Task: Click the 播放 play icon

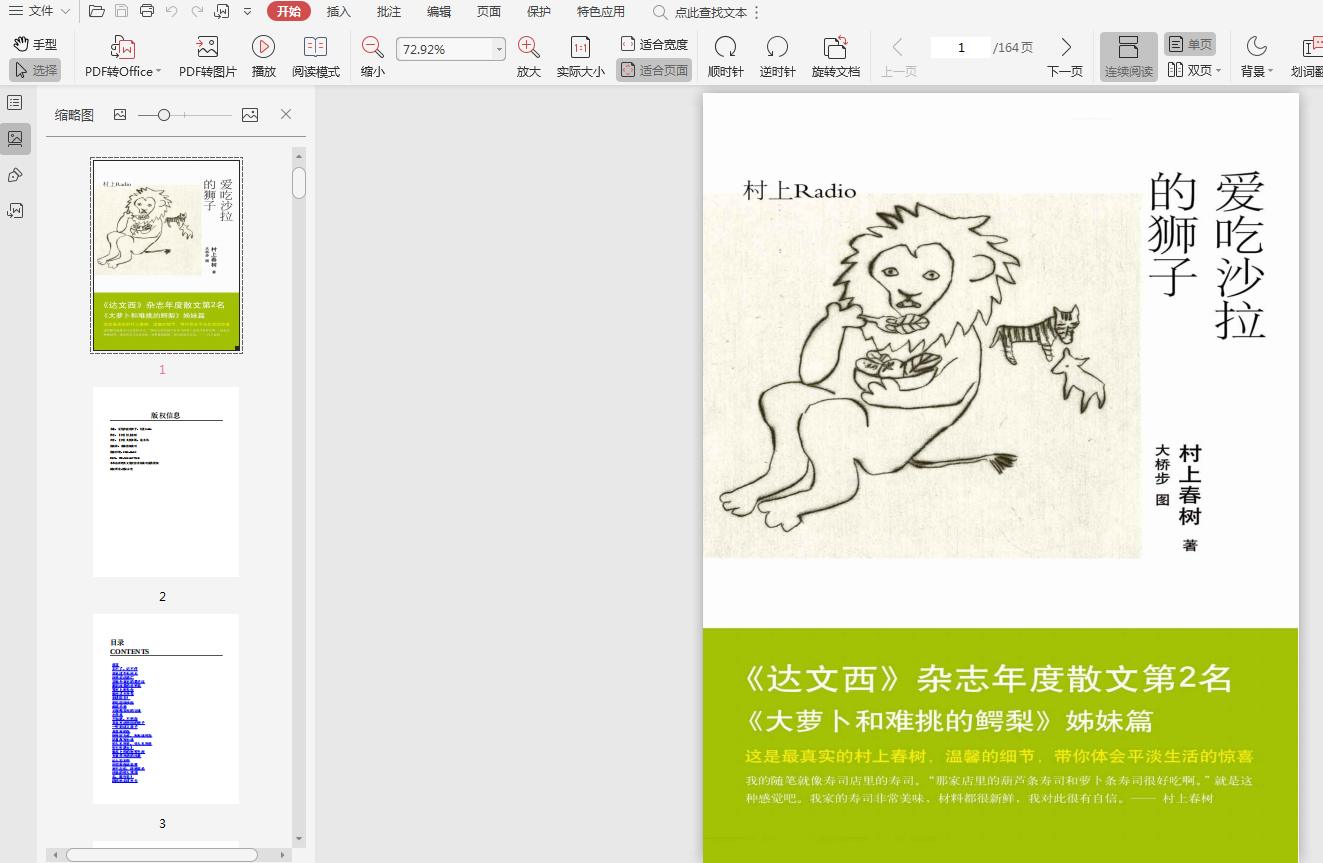Action: pyautogui.click(x=263, y=48)
